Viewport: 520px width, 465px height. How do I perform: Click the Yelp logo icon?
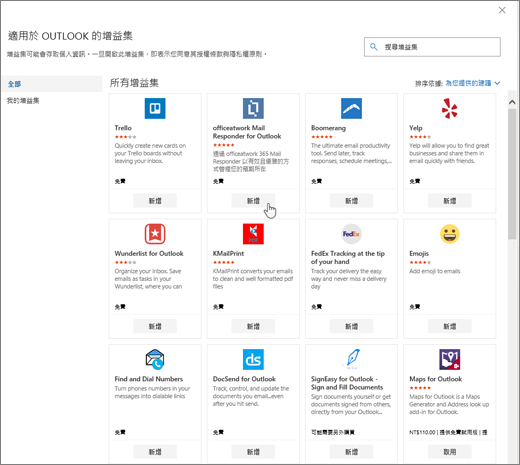click(450, 108)
